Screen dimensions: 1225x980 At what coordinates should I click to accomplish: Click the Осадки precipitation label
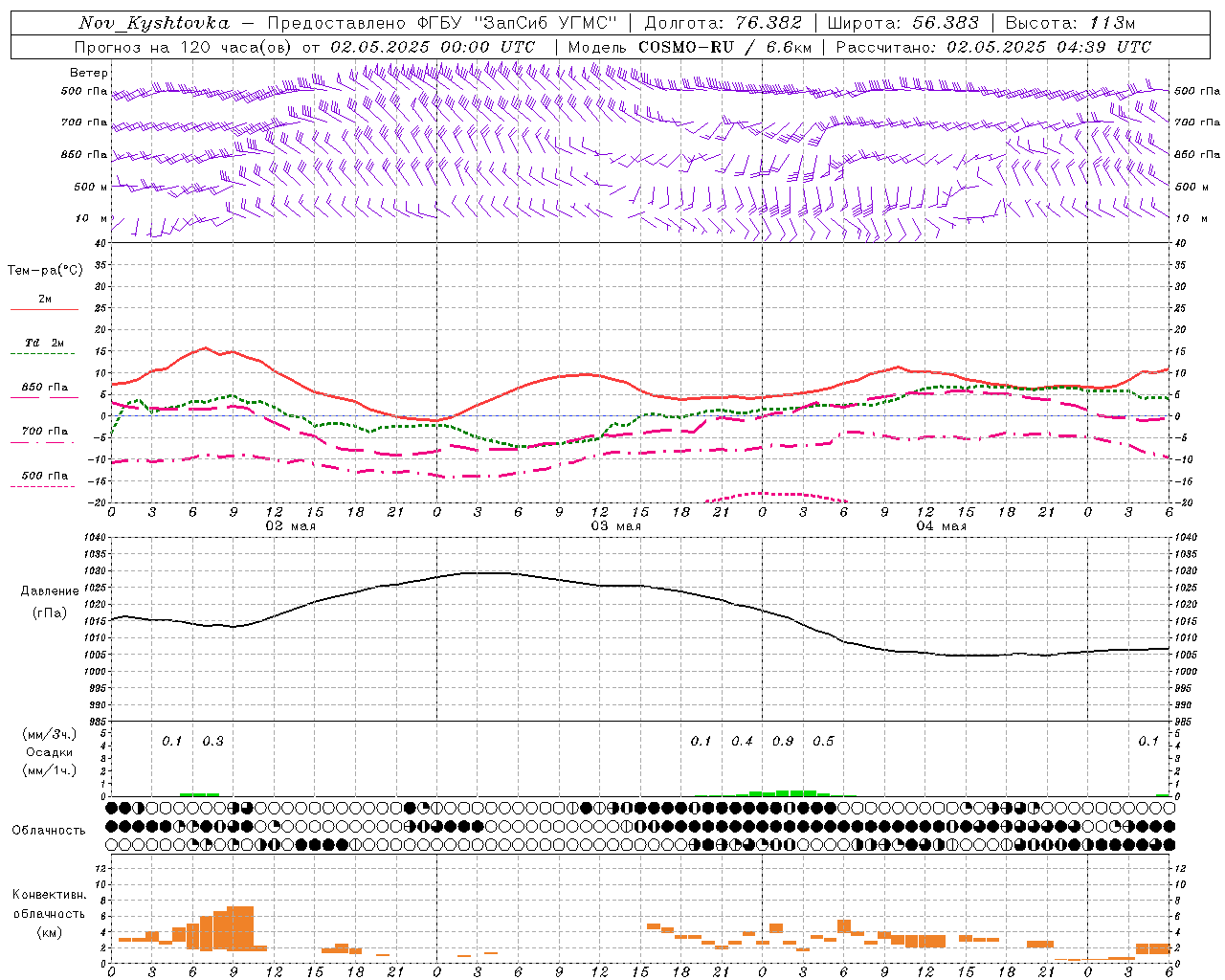coord(50,752)
